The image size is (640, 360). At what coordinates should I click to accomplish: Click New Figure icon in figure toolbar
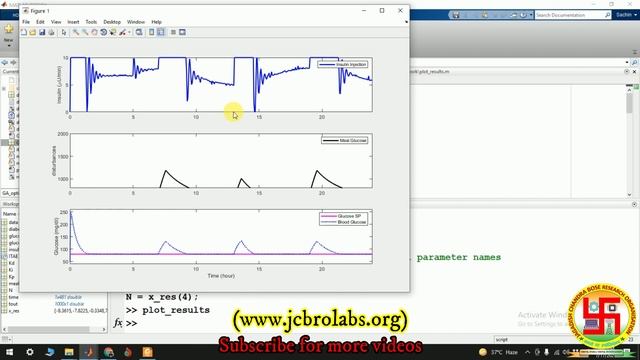click(x=24, y=32)
